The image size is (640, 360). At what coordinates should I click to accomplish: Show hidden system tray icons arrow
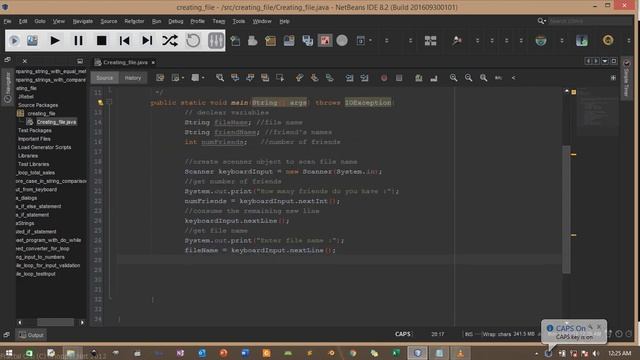536,353
